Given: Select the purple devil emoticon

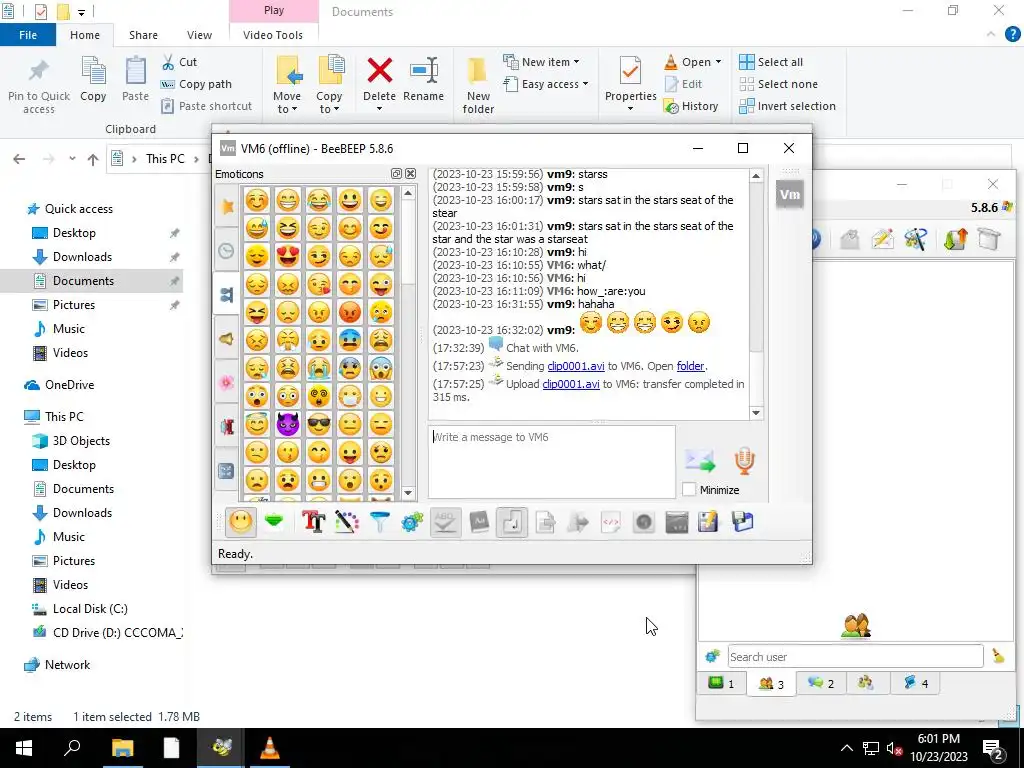Looking at the screenshot, I should click(287, 424).
